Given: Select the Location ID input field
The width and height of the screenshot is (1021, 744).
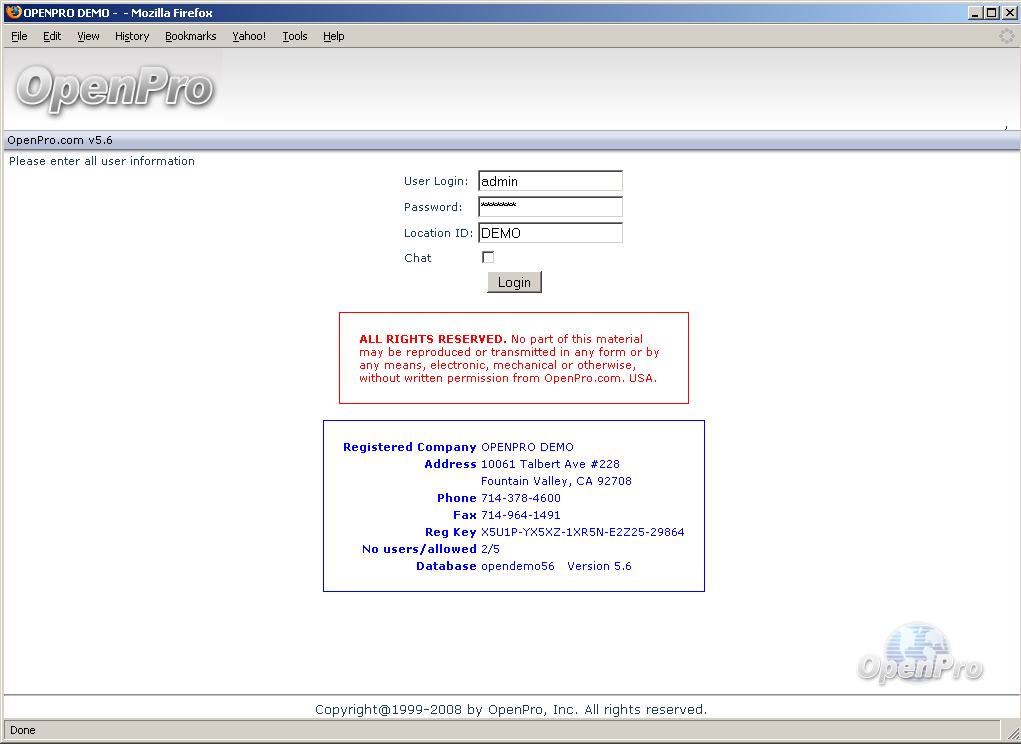Looking at the screenshot, I should coord(550,233).
